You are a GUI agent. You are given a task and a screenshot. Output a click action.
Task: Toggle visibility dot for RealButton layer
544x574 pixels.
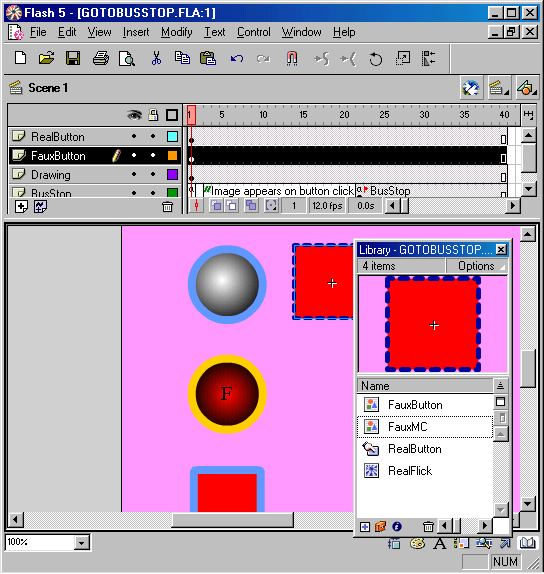coord(134,136)
